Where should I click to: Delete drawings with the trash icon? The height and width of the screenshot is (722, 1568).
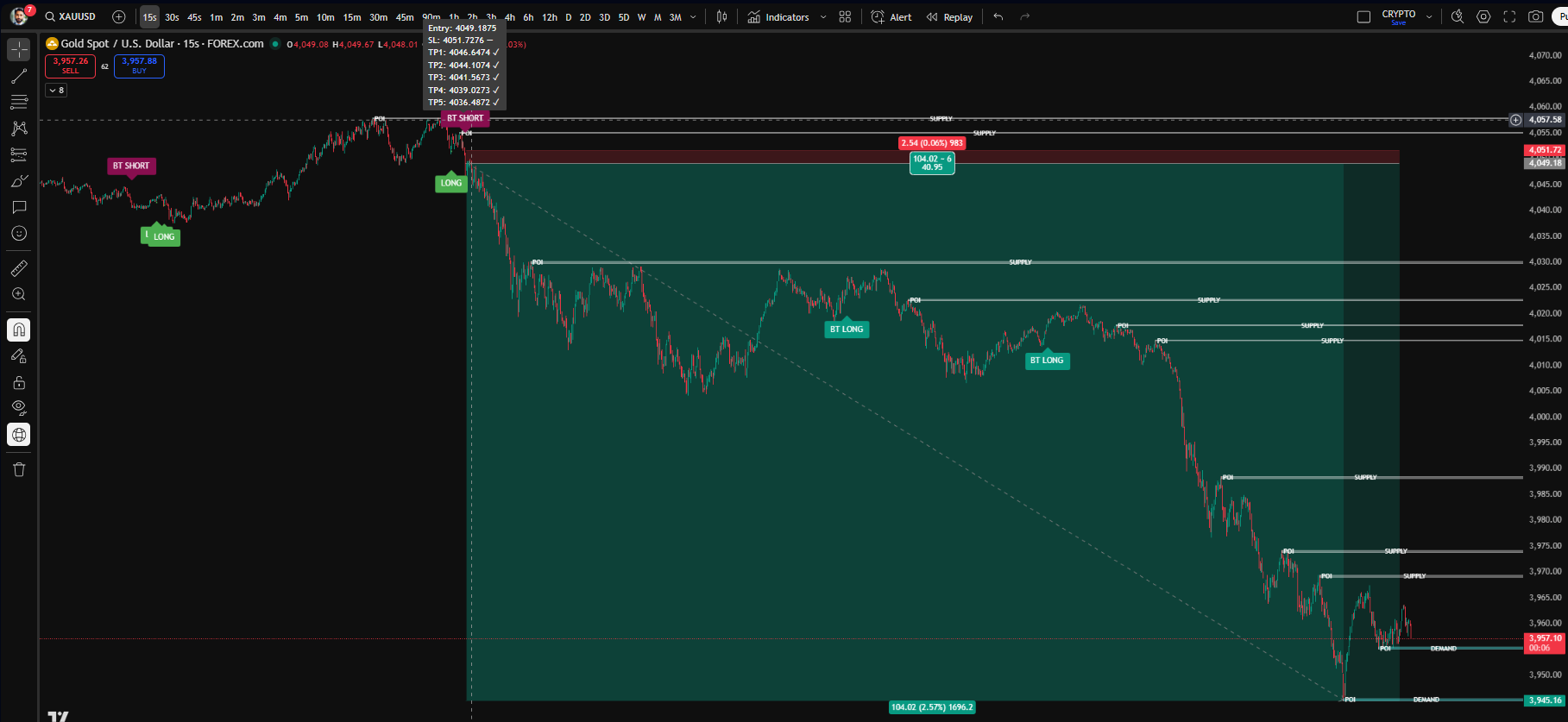[x=19, y=469]
